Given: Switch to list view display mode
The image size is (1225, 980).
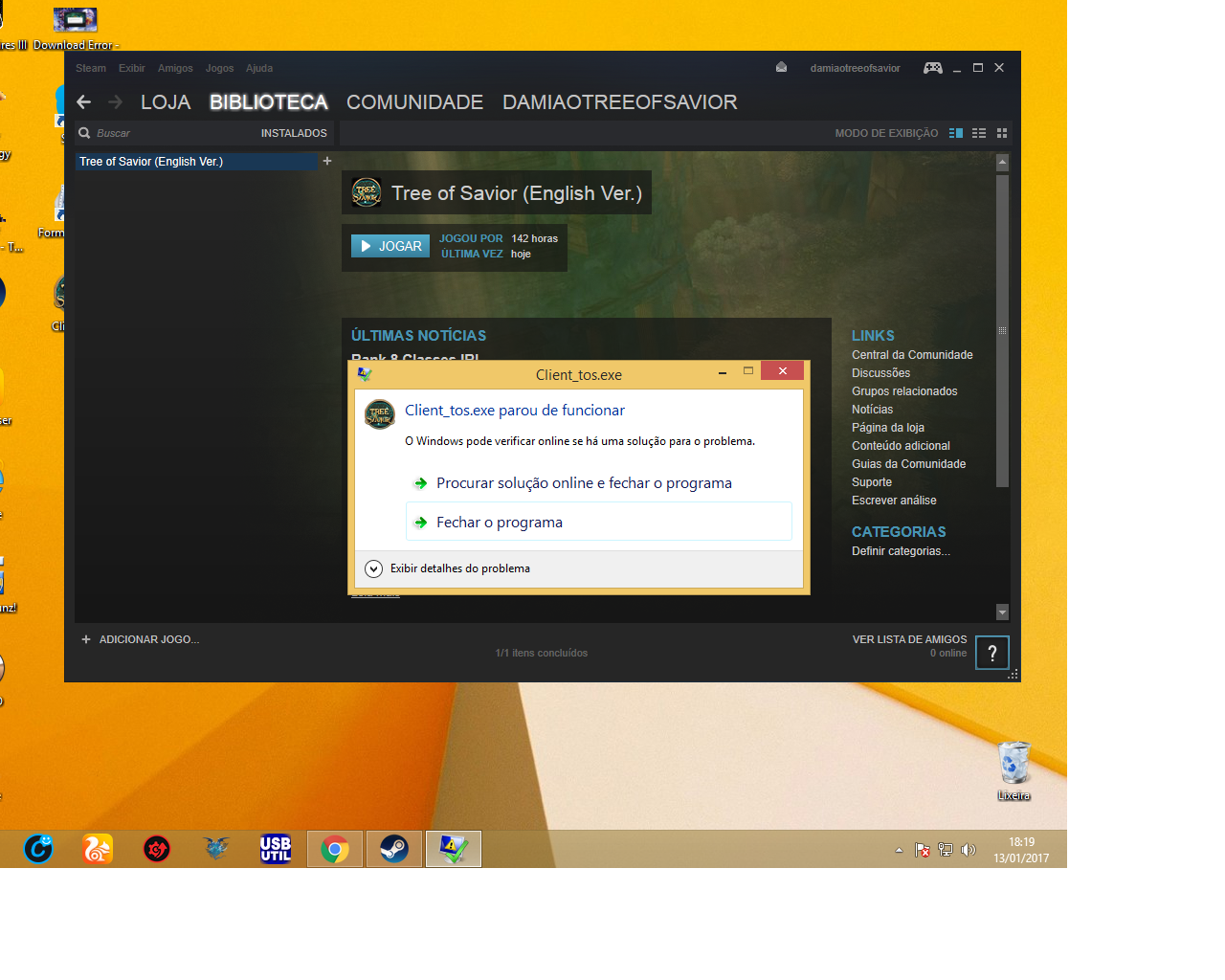Looking at the screenshot, I should point(979,133).
